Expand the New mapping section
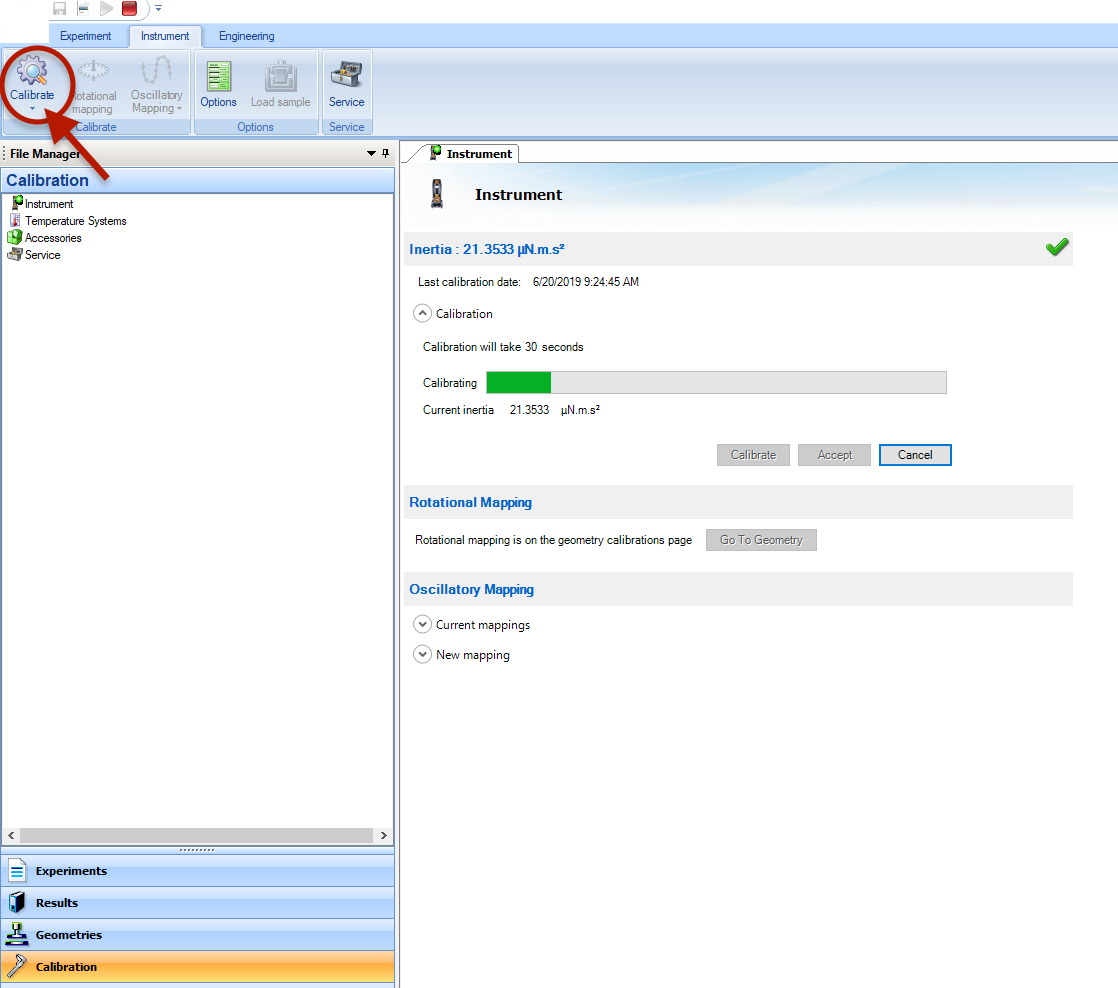This screenshot has width=1118, height=988. click(x=423, y=654)
